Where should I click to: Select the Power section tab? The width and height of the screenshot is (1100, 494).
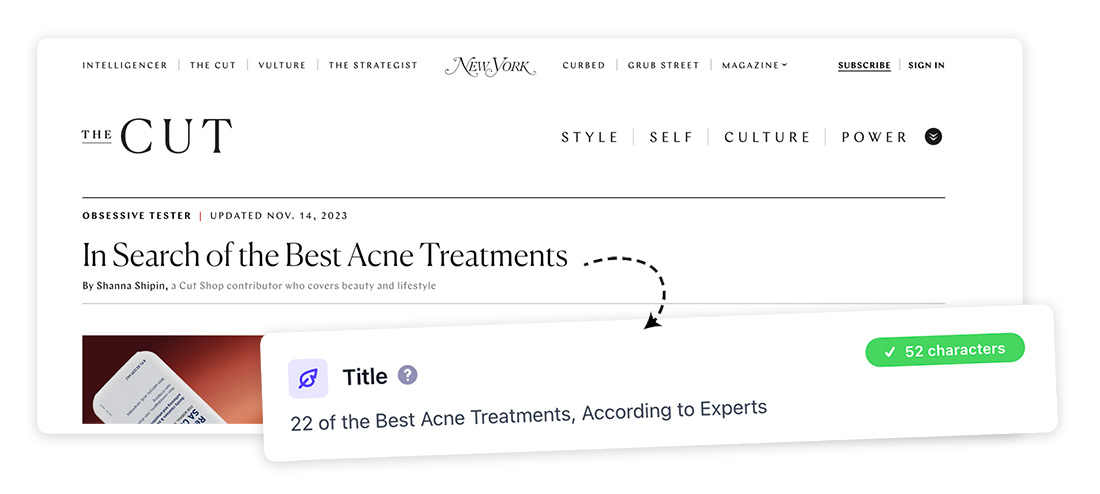875,138
